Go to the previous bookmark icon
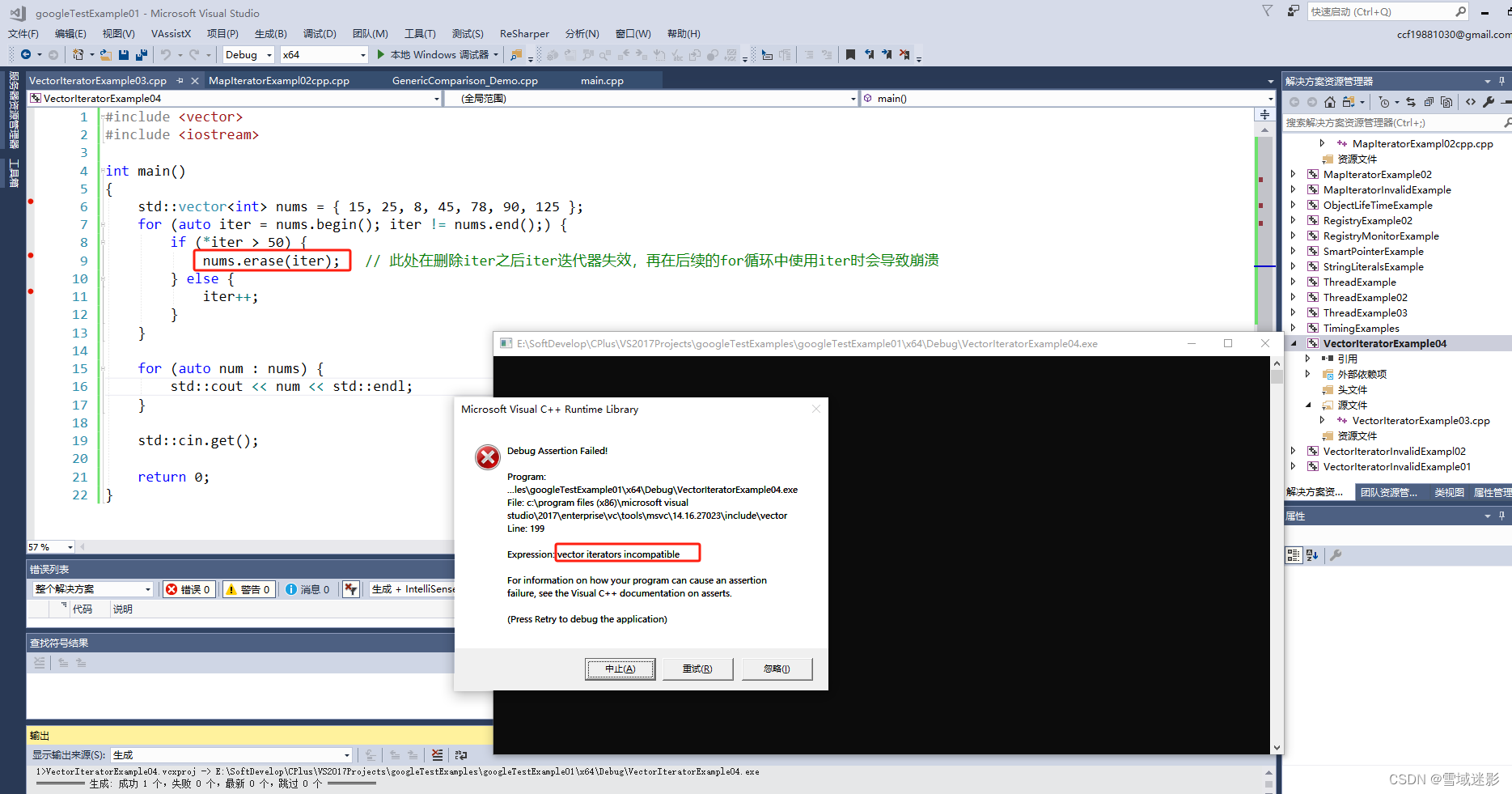 (x=869, y=54)
